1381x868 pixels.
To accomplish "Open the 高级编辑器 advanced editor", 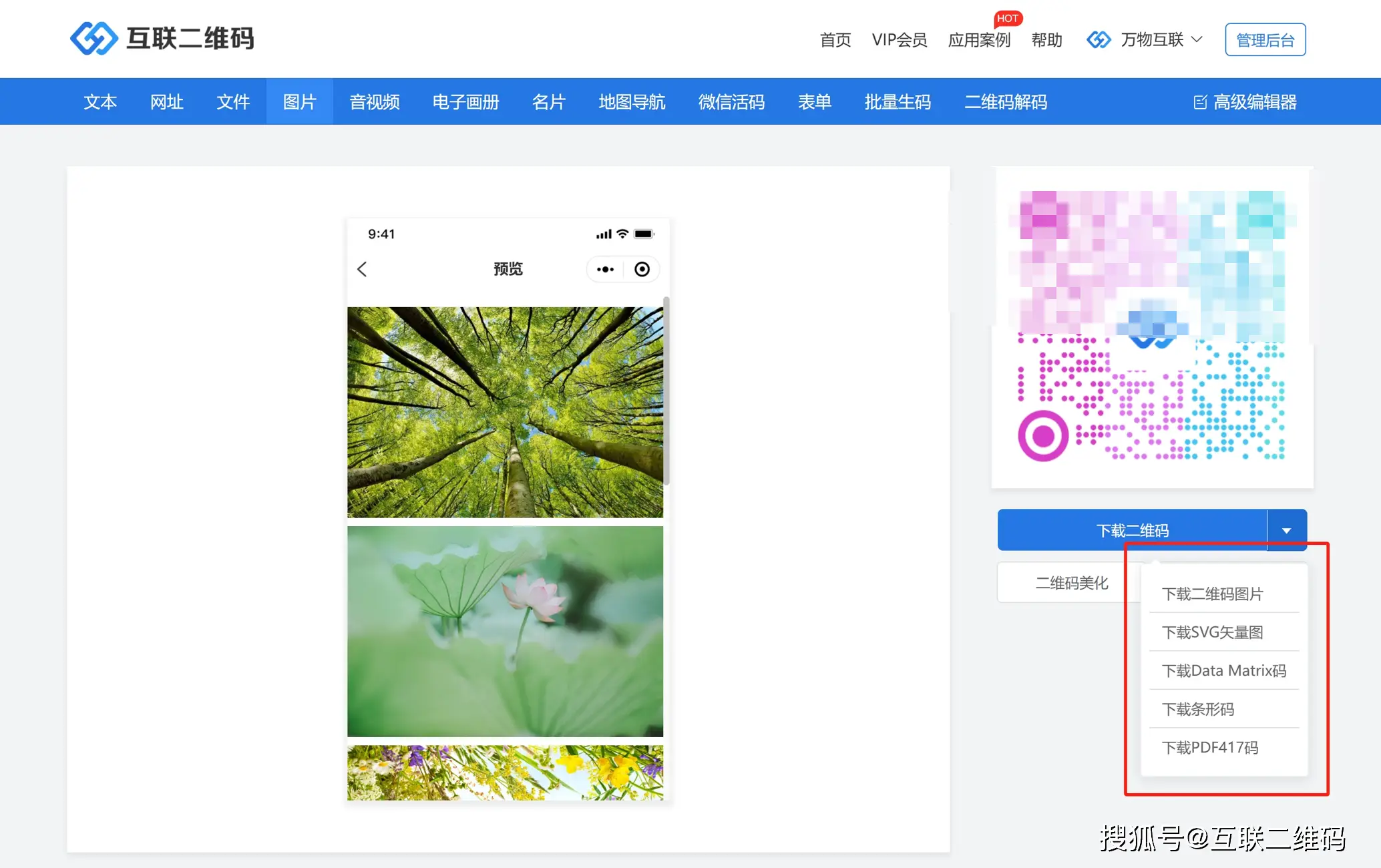I will click(1245, 101).
